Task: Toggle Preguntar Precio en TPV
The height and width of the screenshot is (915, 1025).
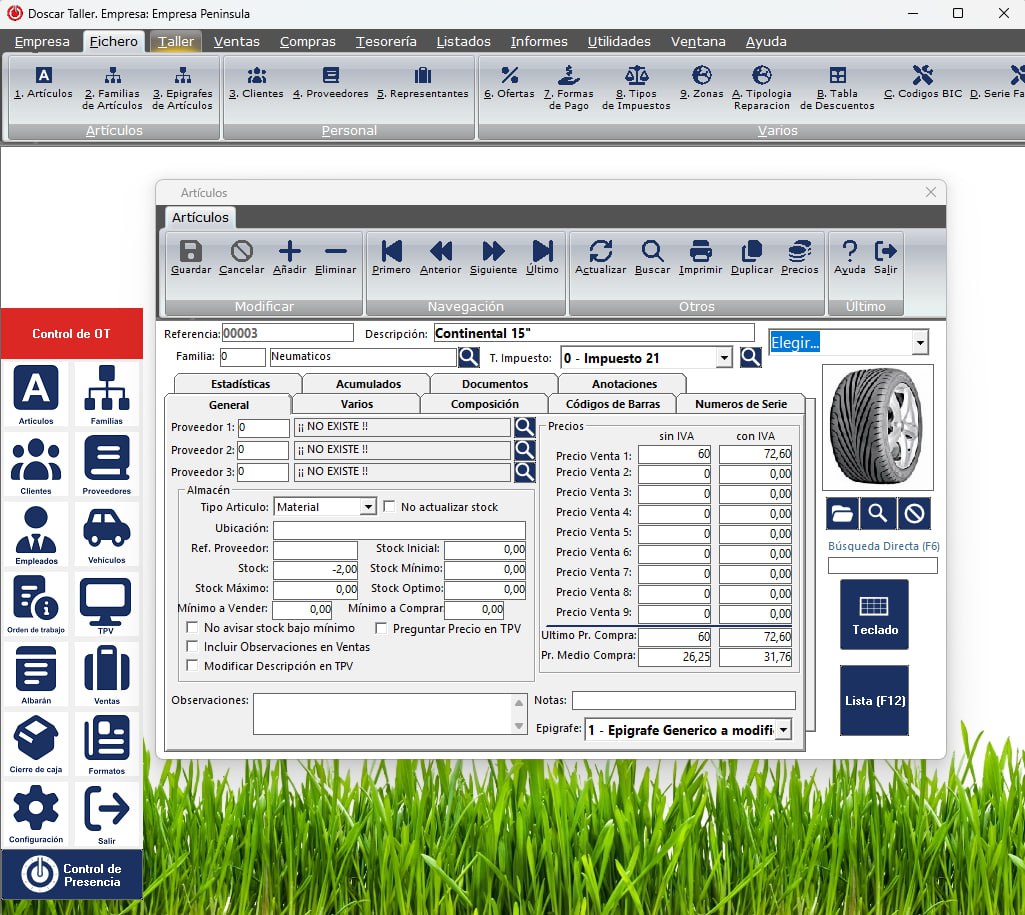Action: [x=381, y=629]
